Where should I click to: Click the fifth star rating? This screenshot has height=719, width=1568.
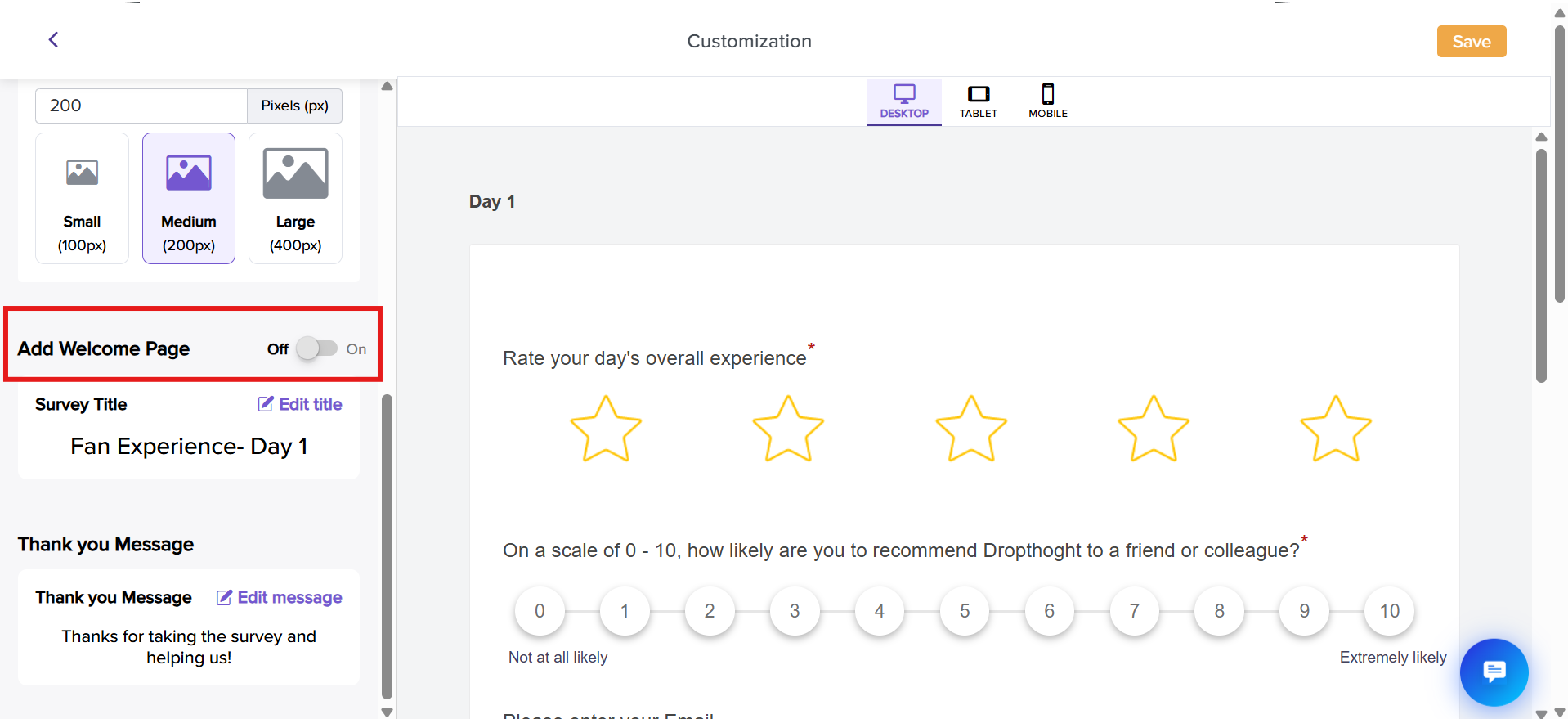(x=1336, y=429)
